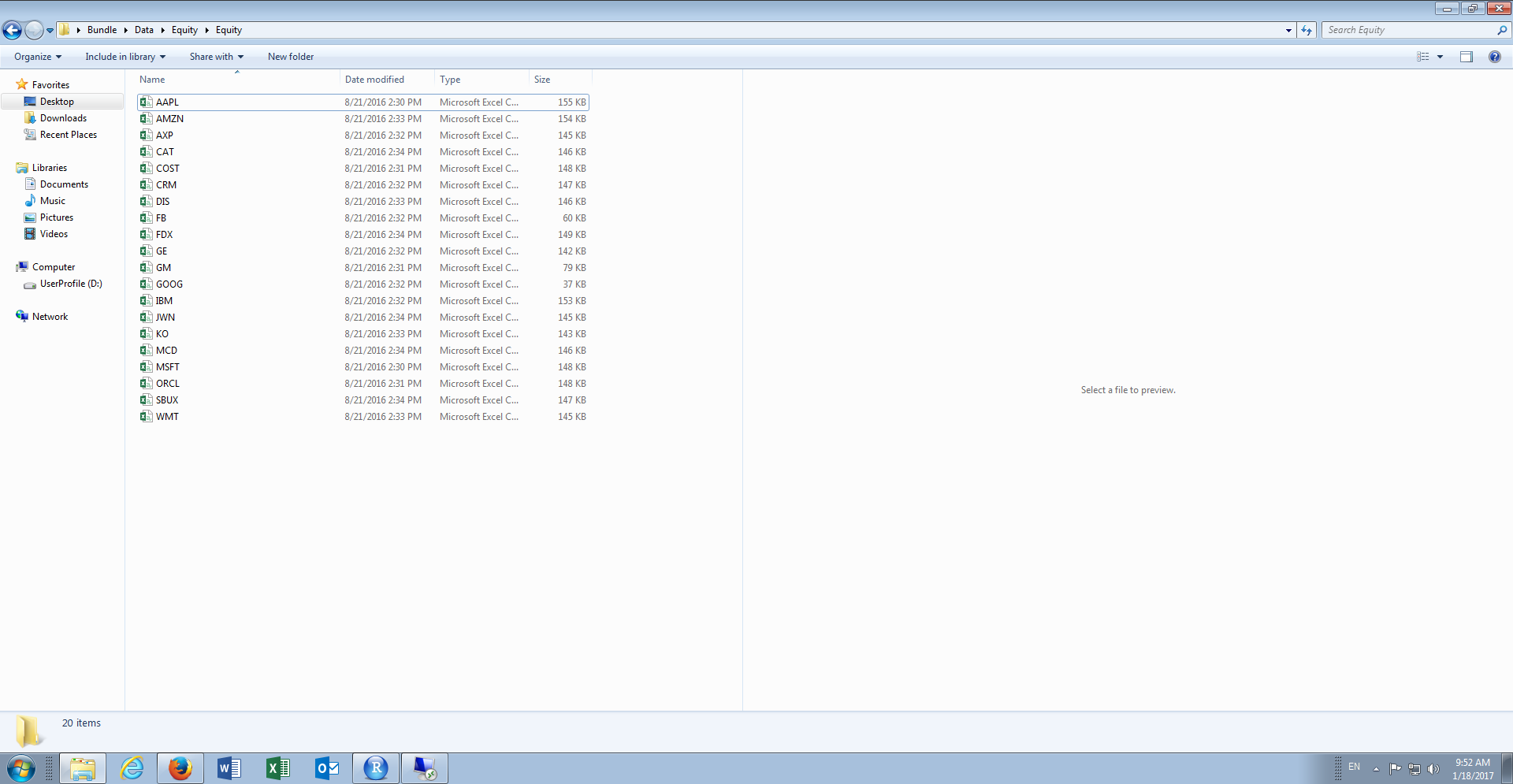The height and width of the screenshot is (784, 1513).
Task: Open Include in library menu
Action: [125, 57]
